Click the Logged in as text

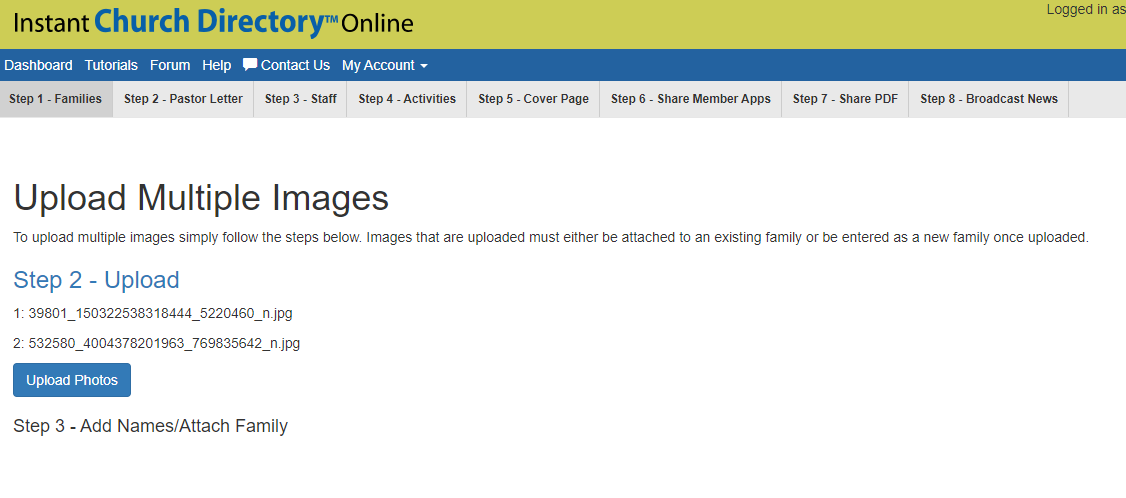1086,10
